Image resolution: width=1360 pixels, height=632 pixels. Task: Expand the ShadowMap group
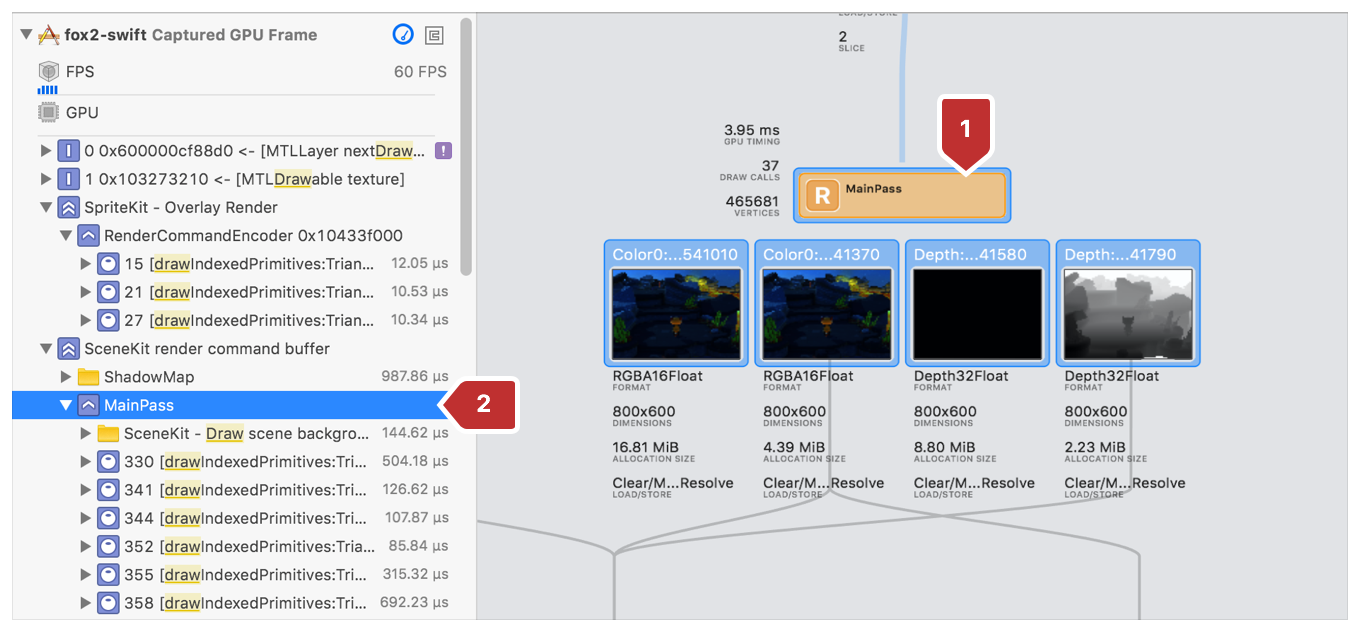(66, 377)
